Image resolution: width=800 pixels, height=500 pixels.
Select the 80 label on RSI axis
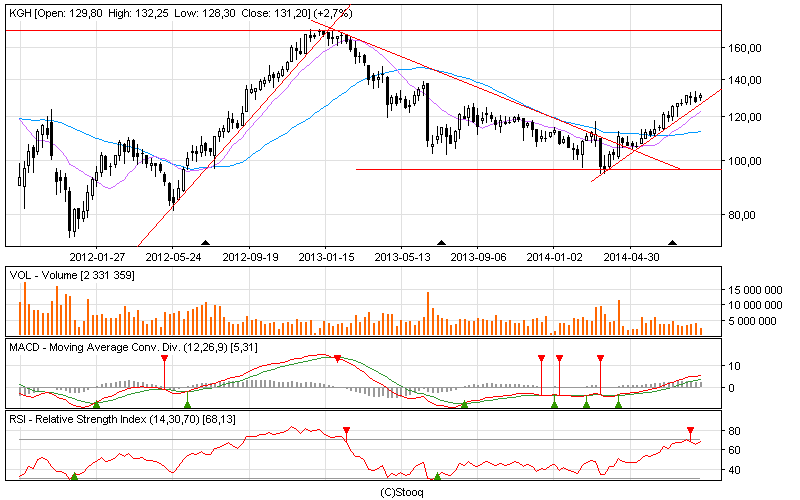(x=734, y=431)
